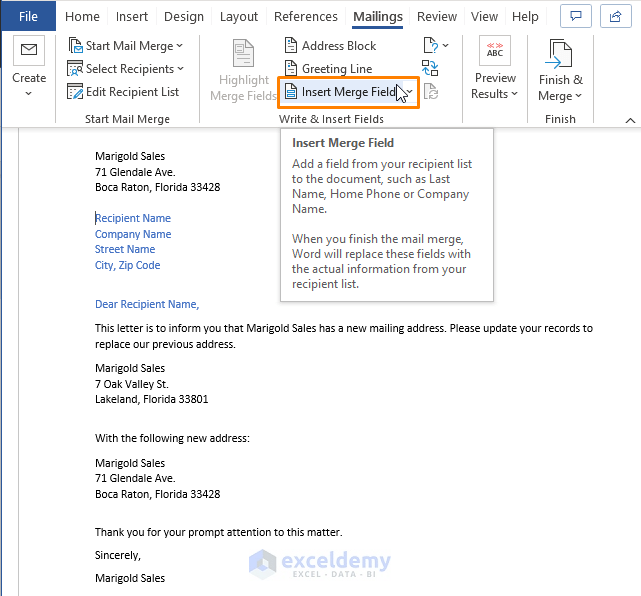Click the Street Name placeholder text
Viewport: 641px width, 596px height.
tap(125, 249)
